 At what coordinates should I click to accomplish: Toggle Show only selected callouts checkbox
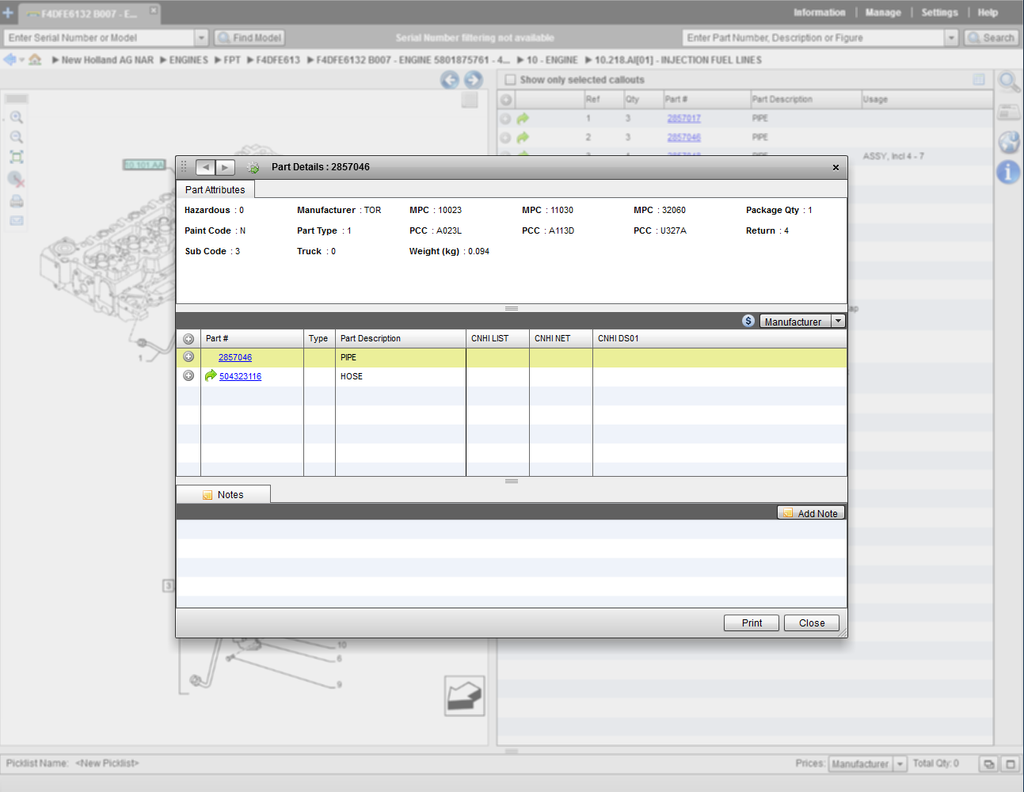pos(510,80)
